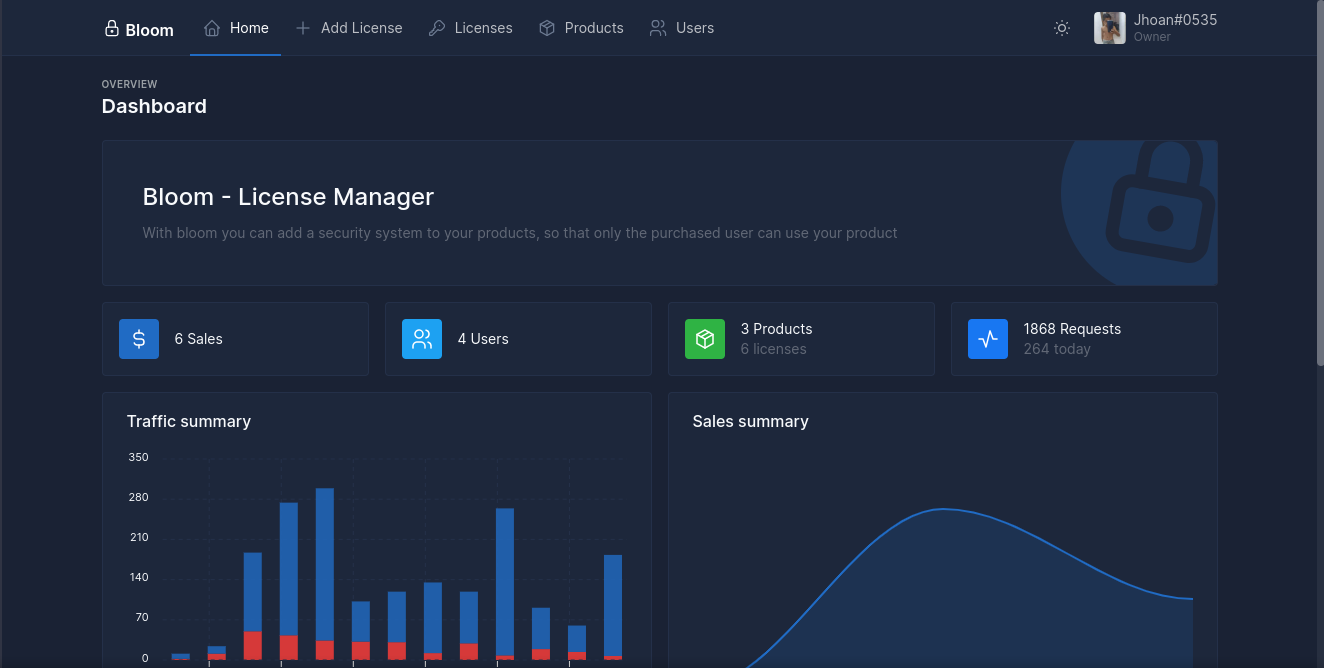The width and height of the screenshot is (1324, 668).
Task: Toggle light theme with the sun icon
Action: 1062,28
